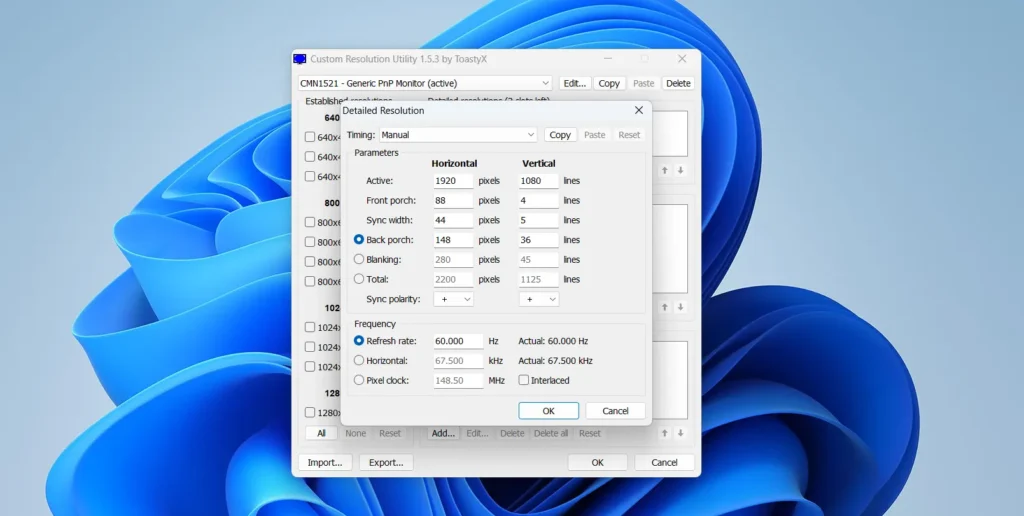
Task: Select the Pixel clock radio button
Action: tap(359, 380)
